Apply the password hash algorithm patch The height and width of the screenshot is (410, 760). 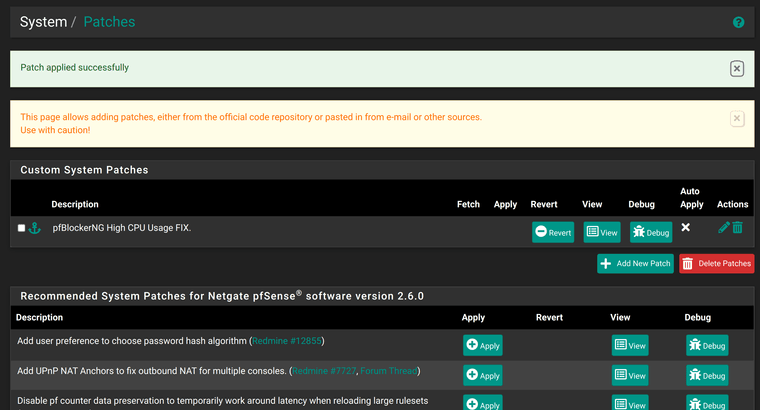coord(483,346)
